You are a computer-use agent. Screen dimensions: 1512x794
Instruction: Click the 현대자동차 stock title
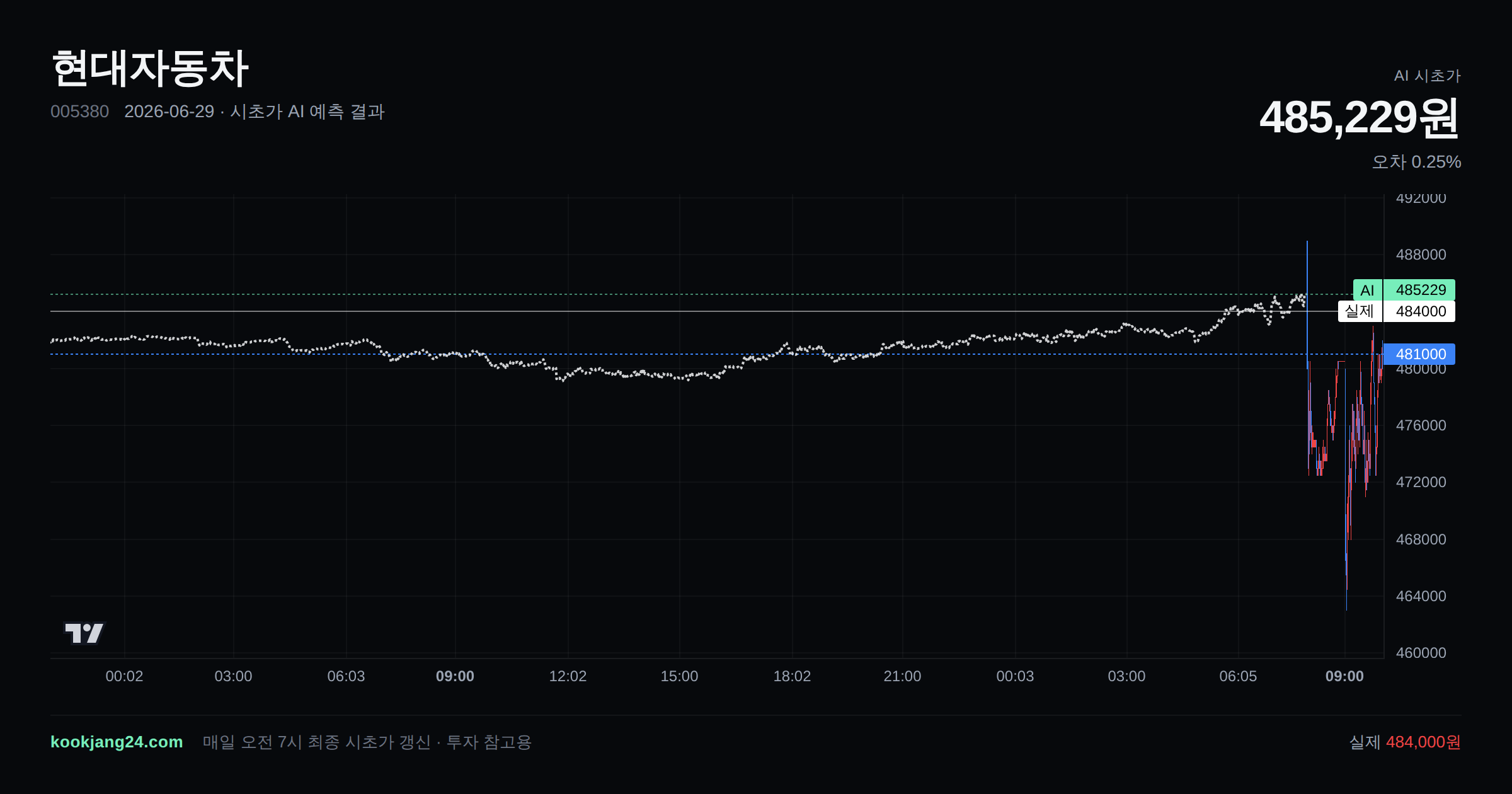[150, 68]
